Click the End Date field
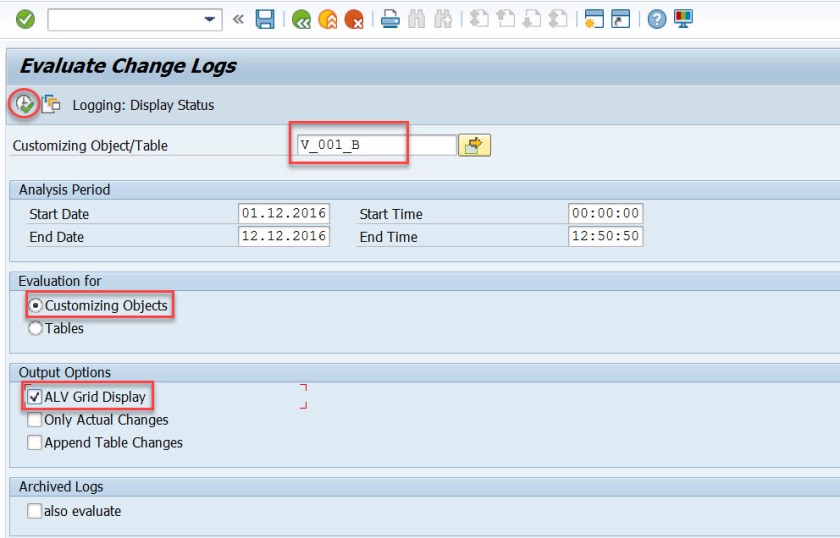The image size is (840, 538). pyautogui.click(x=284, y=236)
